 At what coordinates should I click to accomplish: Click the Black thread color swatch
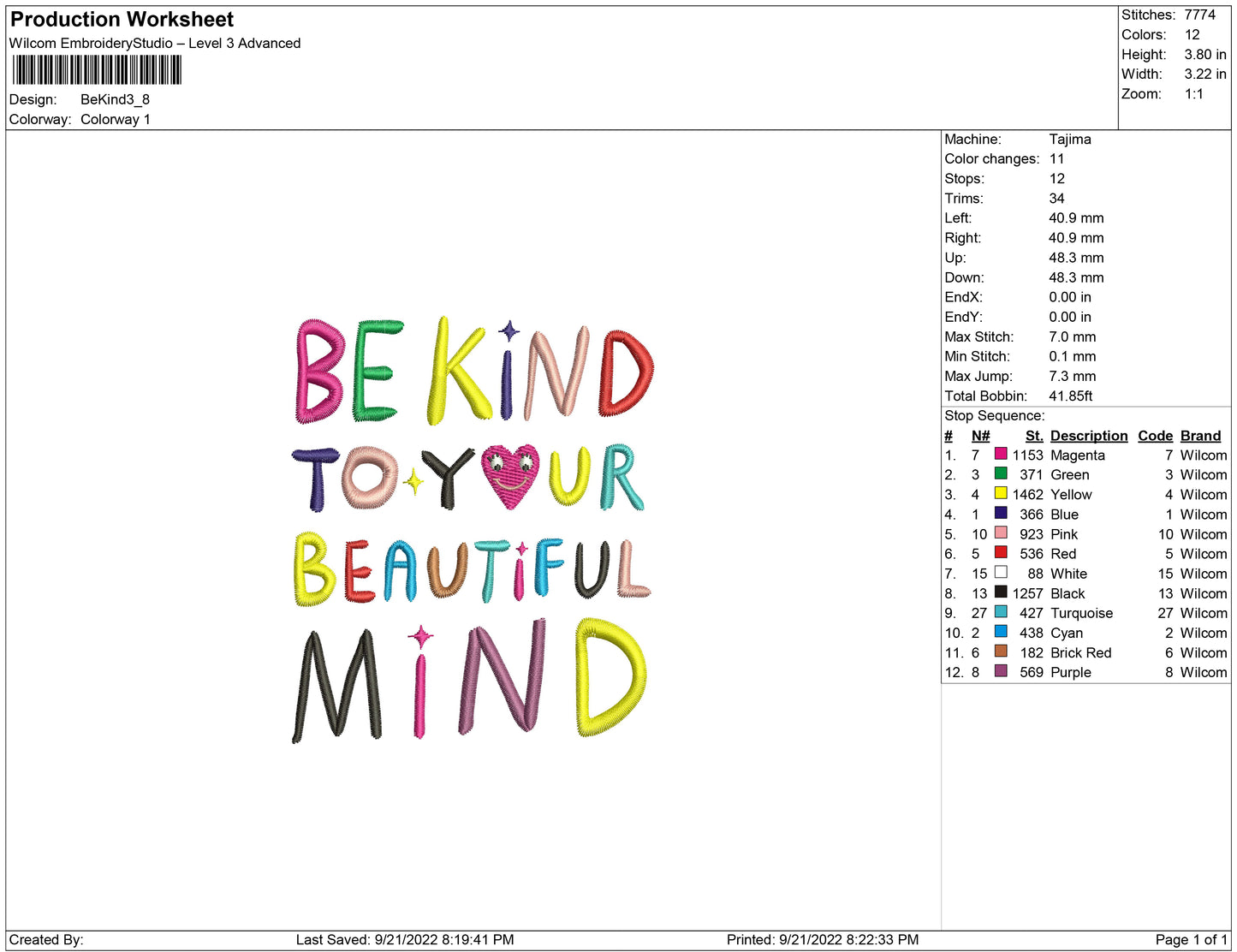(1001, 592)
